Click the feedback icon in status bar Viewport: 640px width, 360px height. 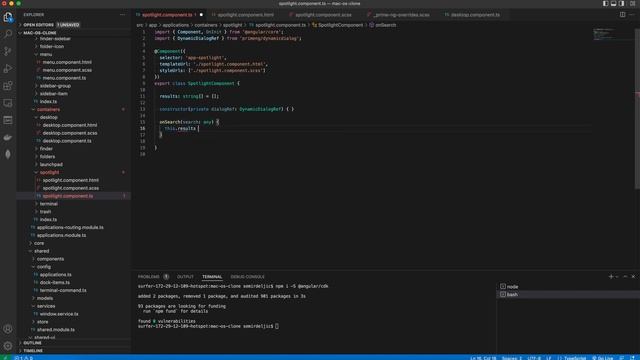(x=622, y=358)
